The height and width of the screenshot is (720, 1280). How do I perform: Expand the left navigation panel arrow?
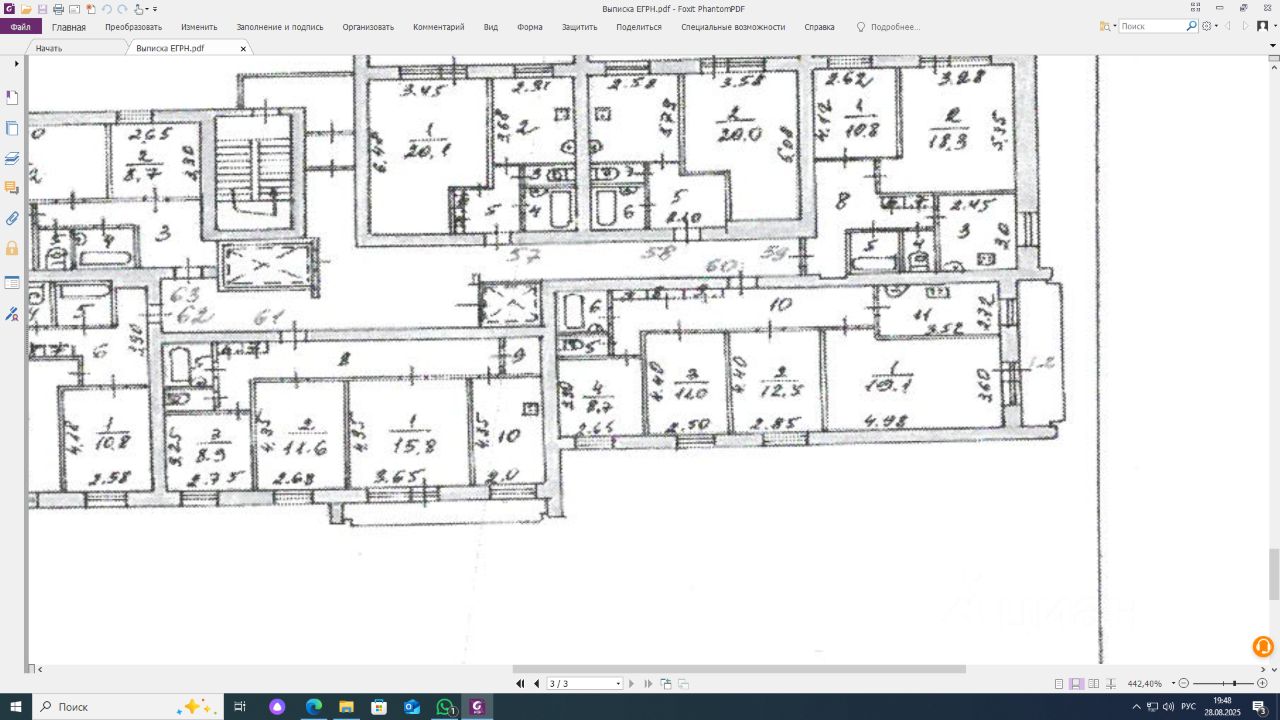[x=16, y=64]
